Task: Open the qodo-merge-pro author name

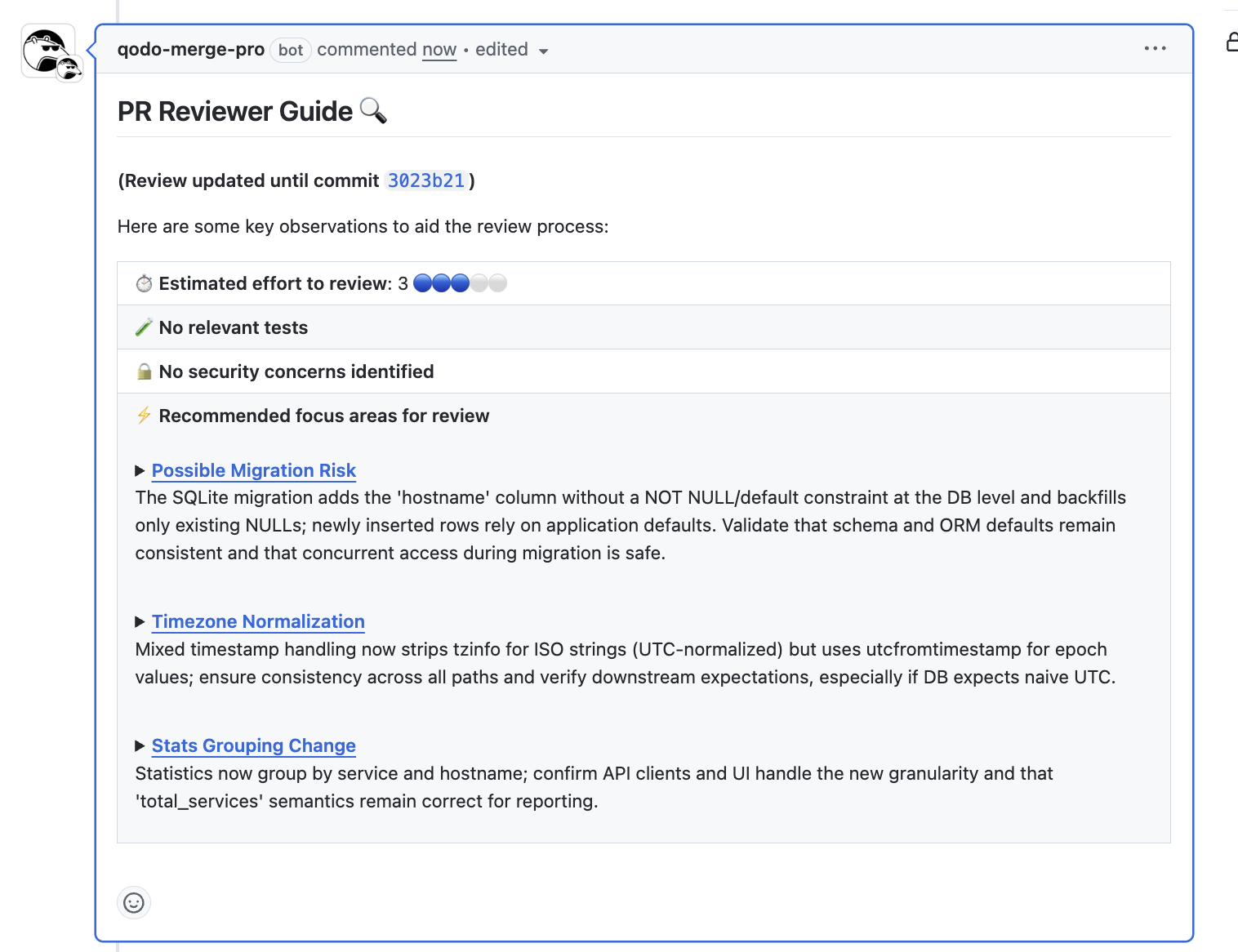Action: coord(191,49)
